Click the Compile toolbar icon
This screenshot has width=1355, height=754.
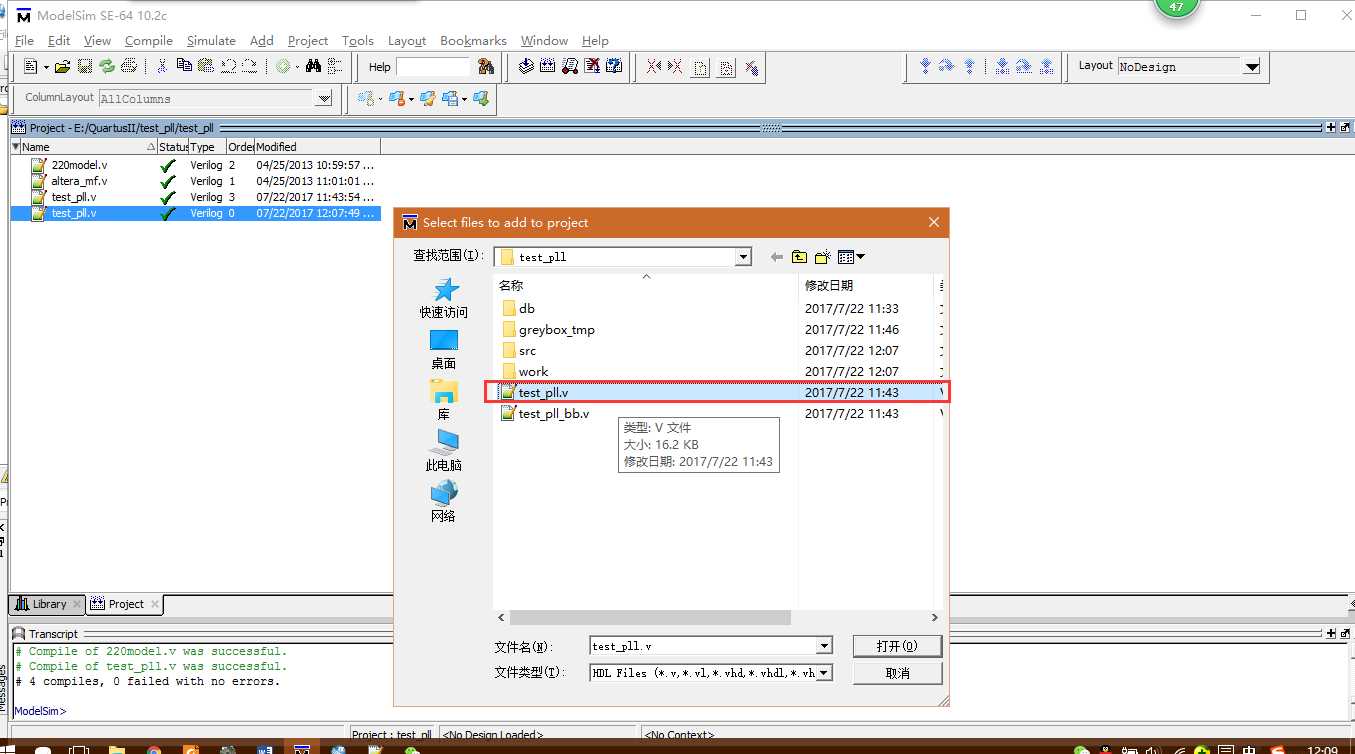pos(527,67)
